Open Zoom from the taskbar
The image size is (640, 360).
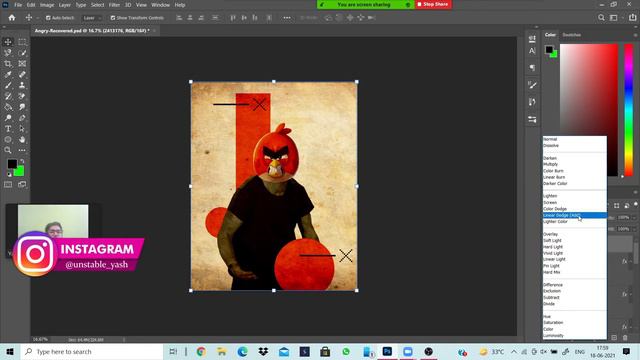408,351
